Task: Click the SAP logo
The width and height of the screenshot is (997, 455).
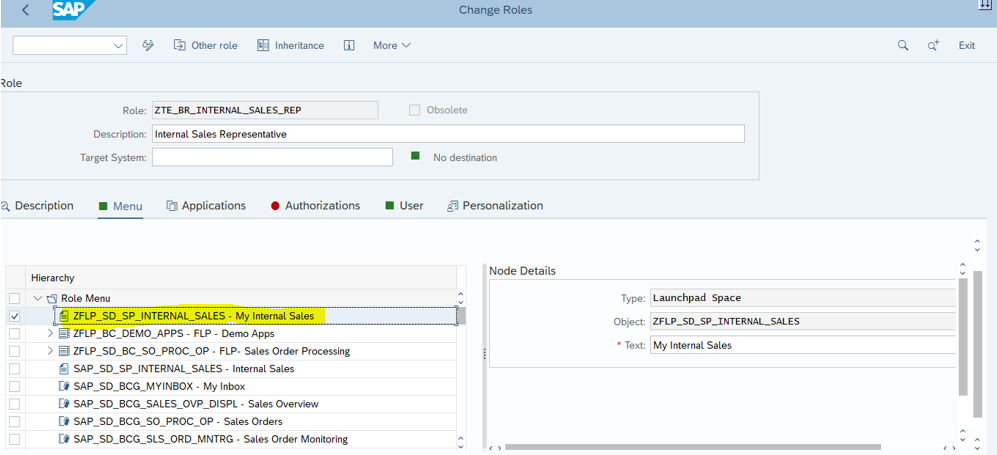Action: 72,11
